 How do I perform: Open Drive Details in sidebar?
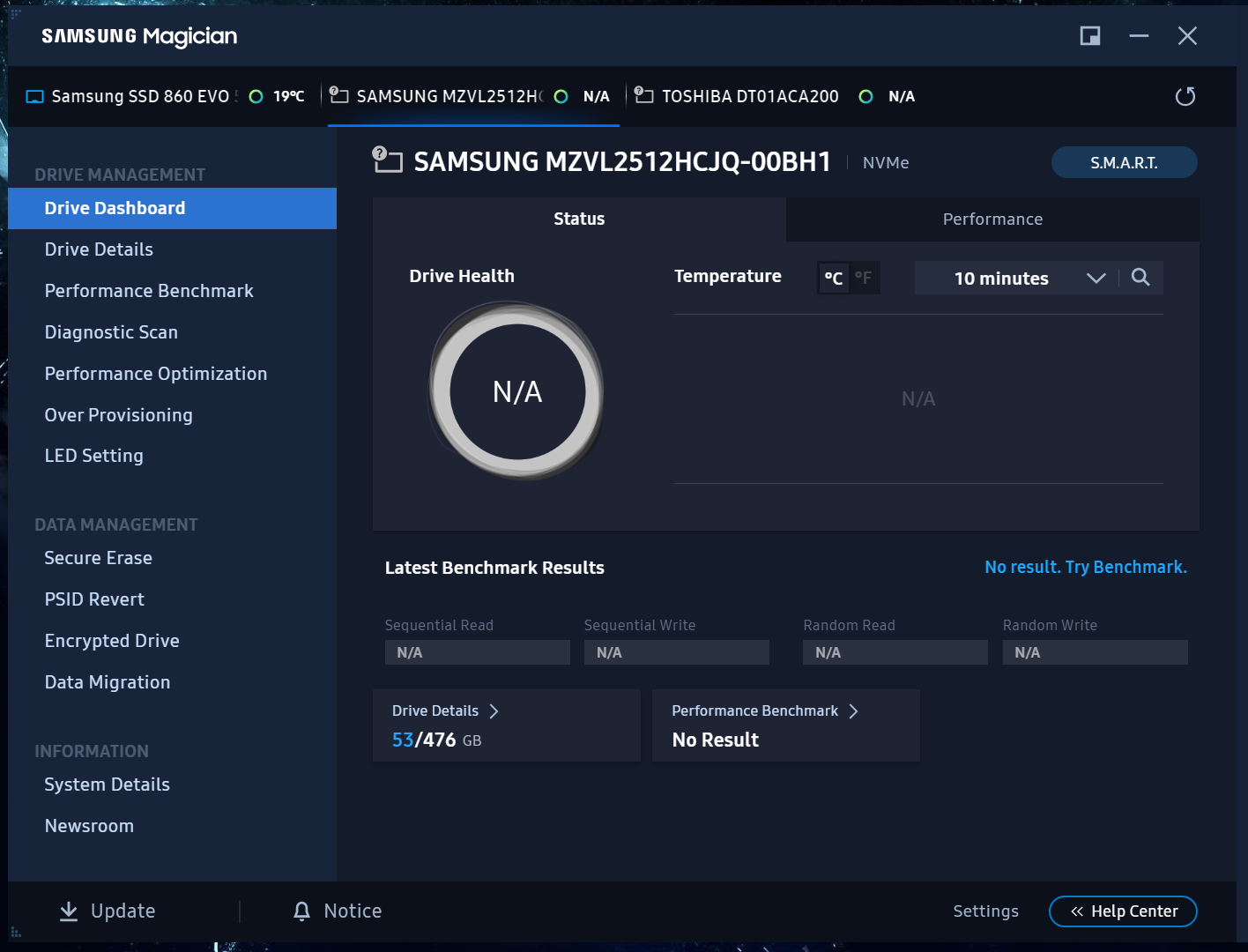click(x=173, y=249)
